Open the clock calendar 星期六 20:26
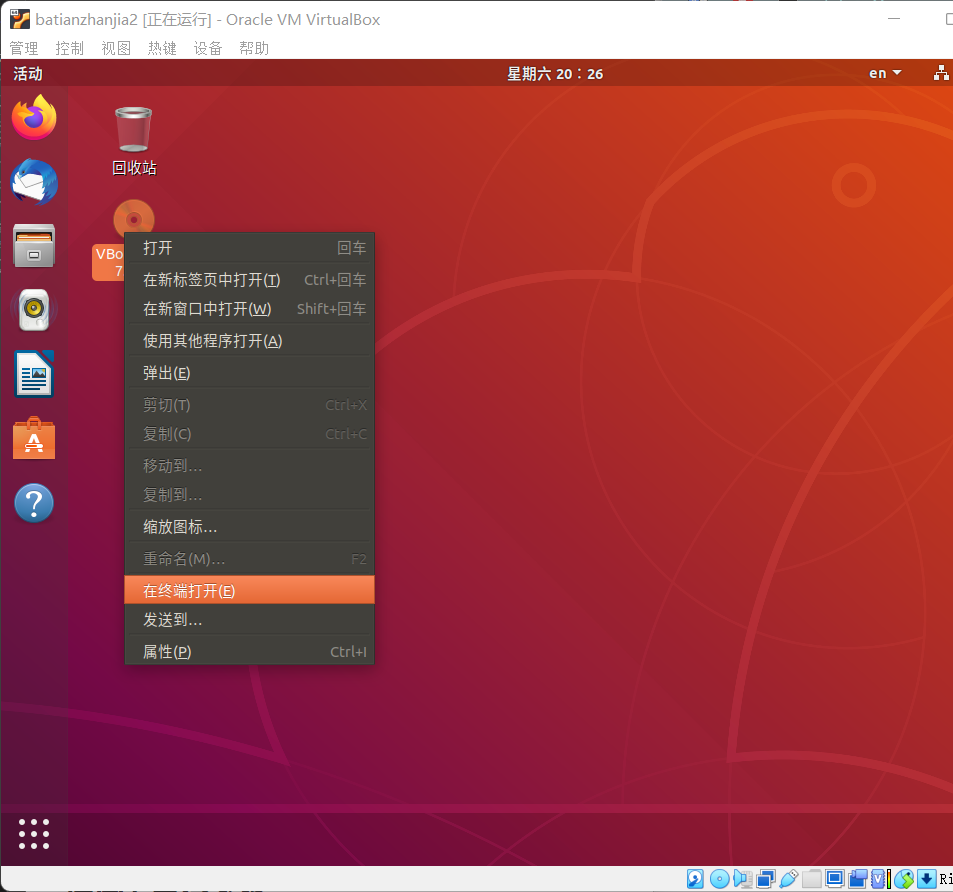 [x=555, y=74]
